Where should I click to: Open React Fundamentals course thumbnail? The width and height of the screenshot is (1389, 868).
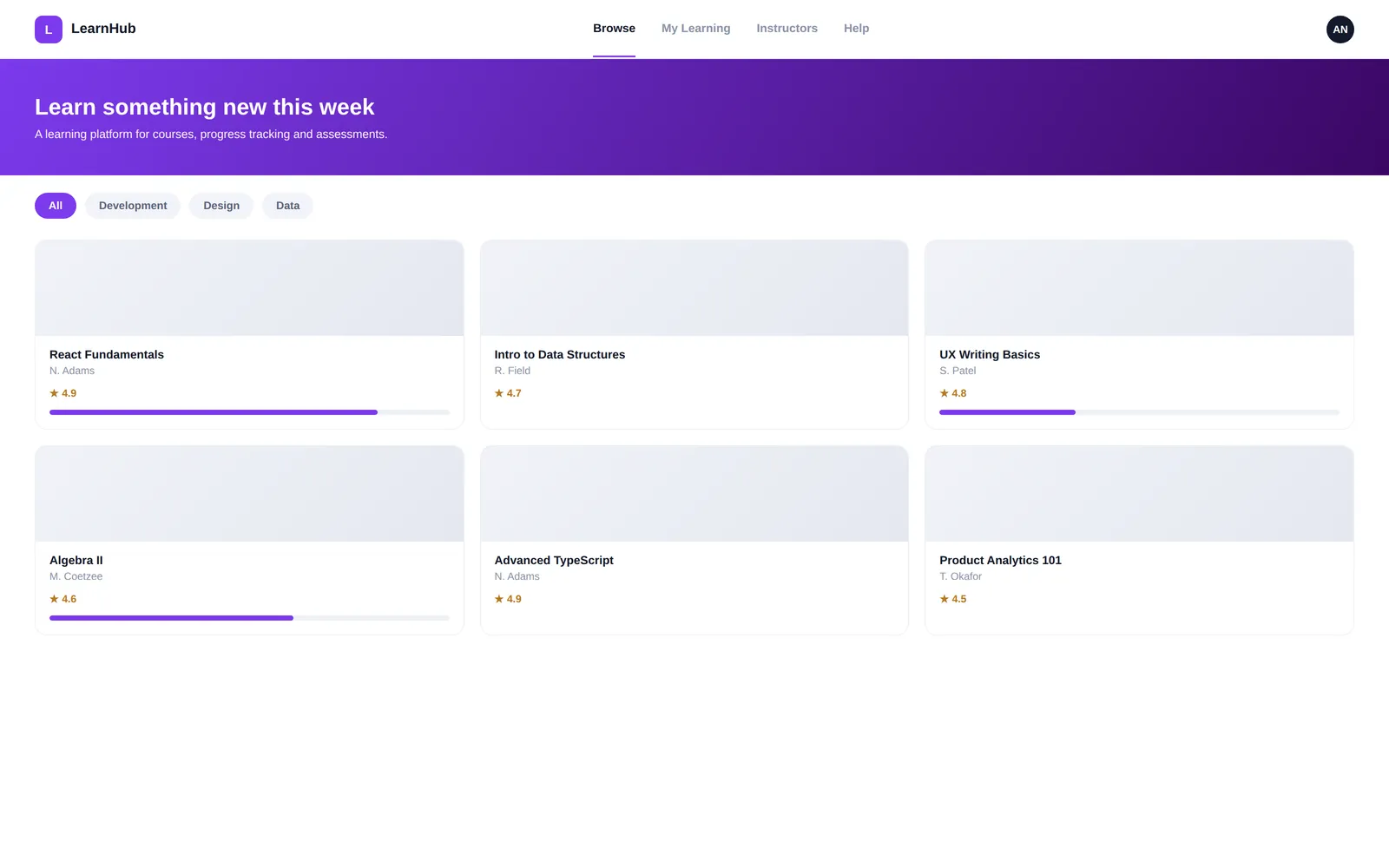tap(249, 288)
